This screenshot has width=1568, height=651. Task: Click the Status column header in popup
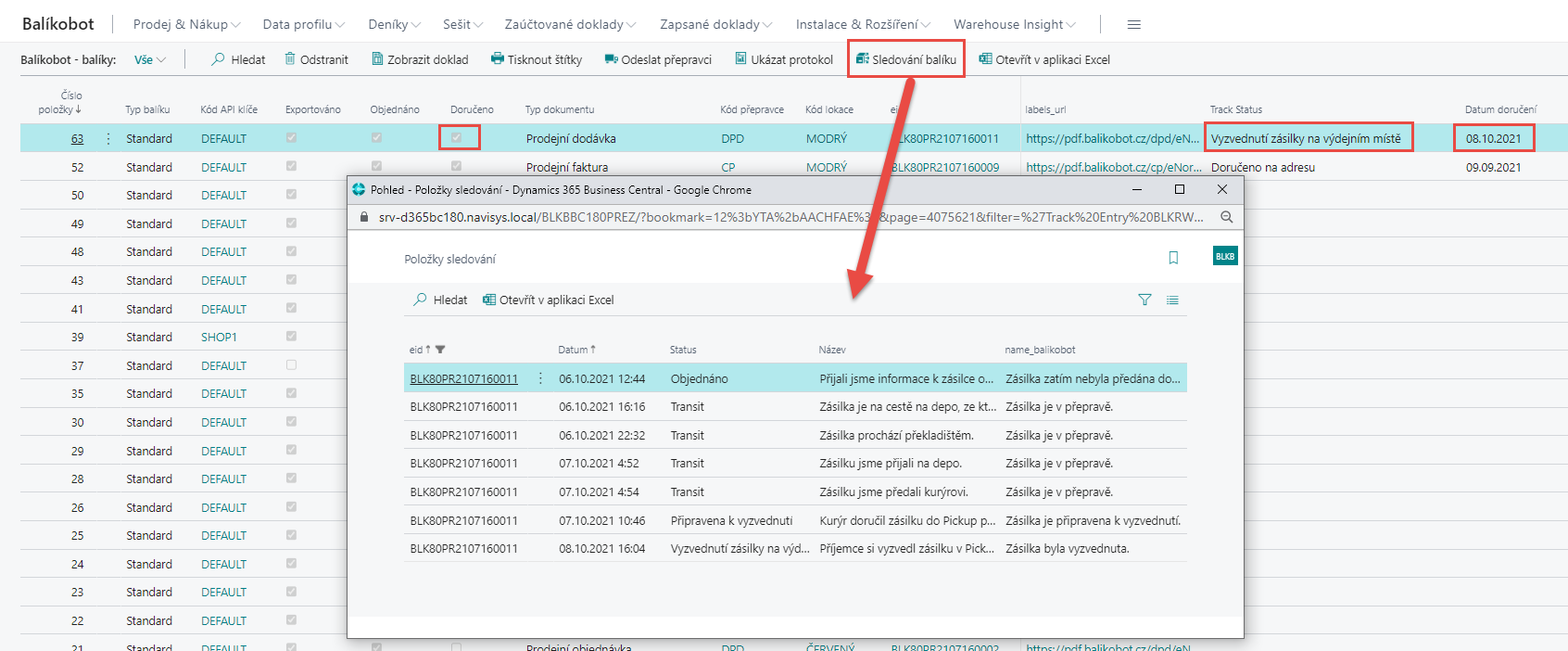coord(683,350)
